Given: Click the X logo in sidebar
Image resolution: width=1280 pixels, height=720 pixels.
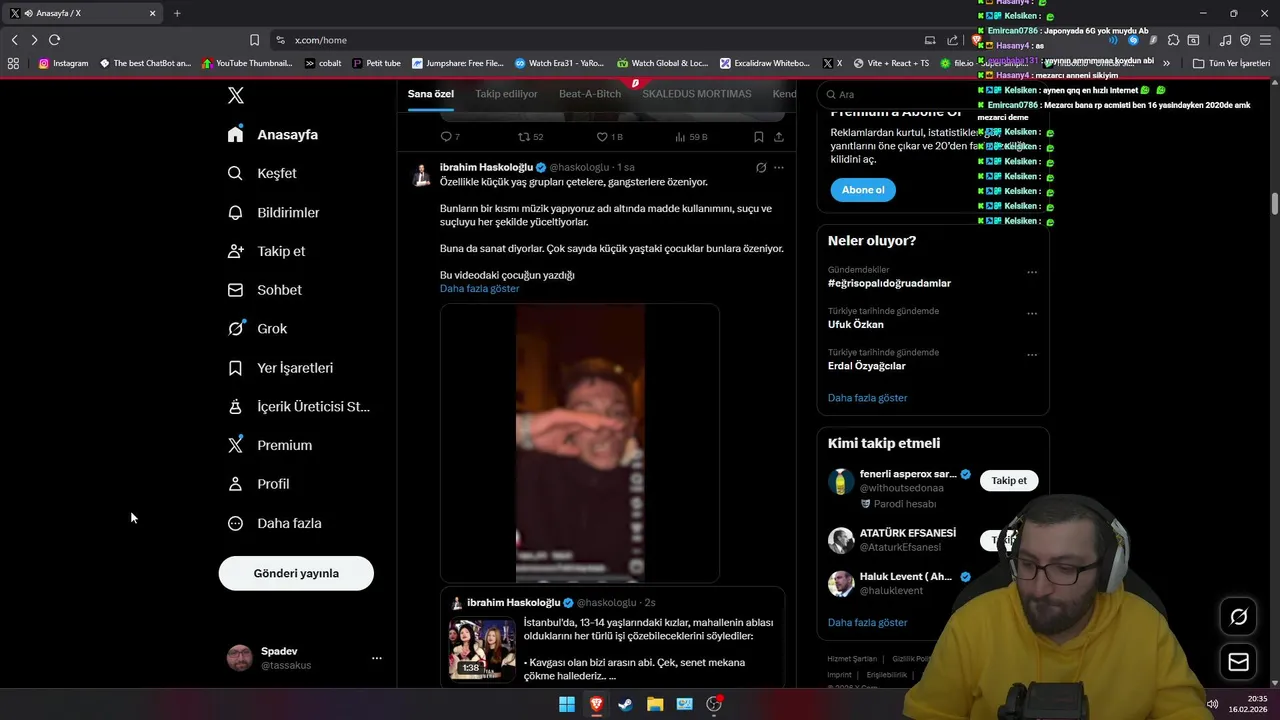Looking at the screenshot, I should [235, 95].
